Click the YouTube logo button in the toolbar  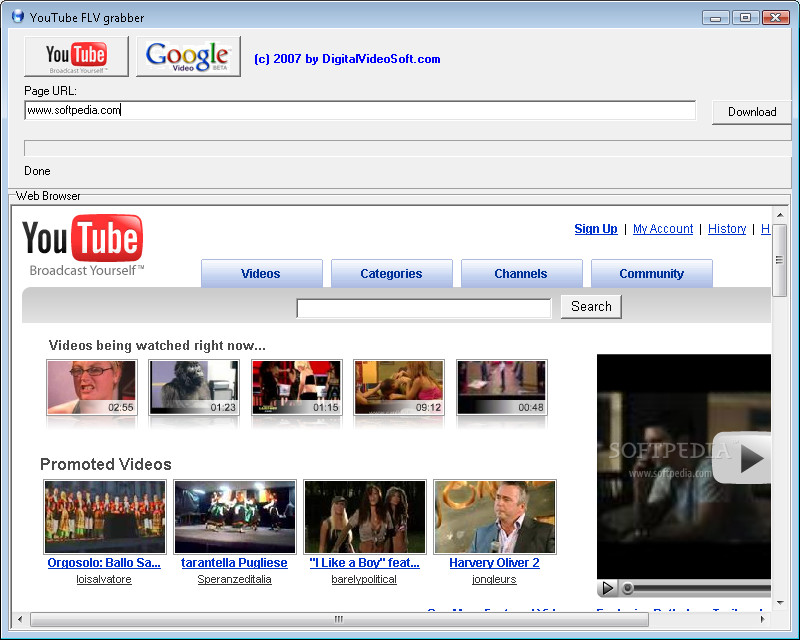(x=77, y=57)
